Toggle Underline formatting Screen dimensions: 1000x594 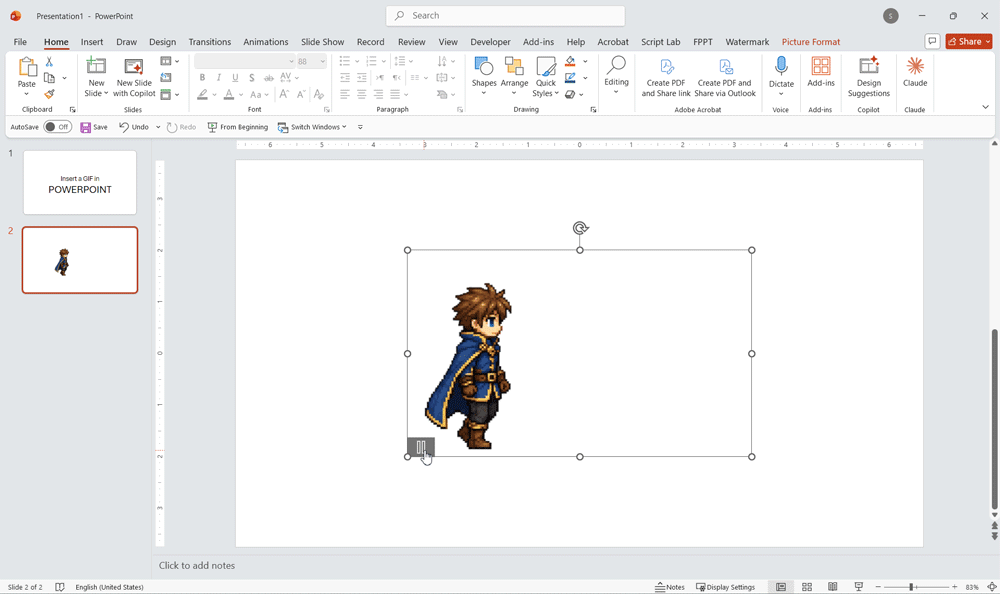[x=235, y=78]
